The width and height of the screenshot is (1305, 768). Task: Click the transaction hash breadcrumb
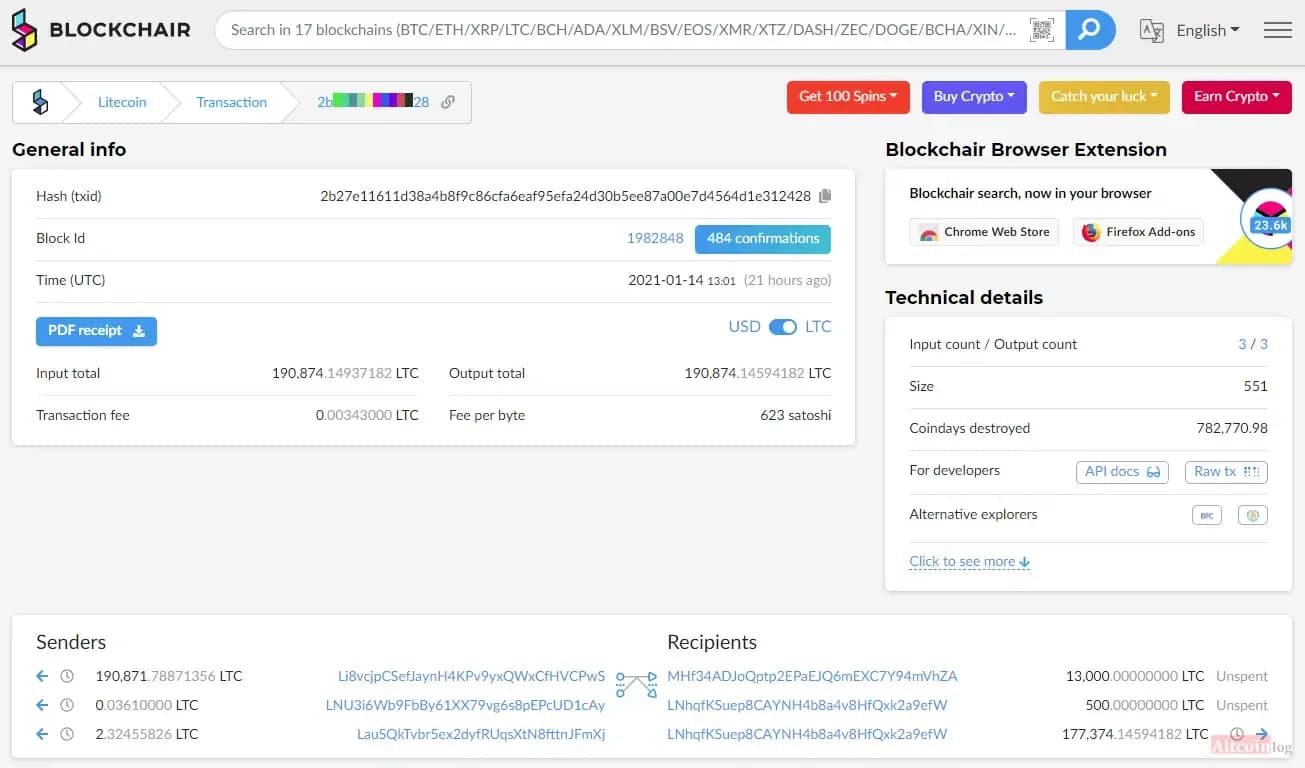[x=373, y=102]
